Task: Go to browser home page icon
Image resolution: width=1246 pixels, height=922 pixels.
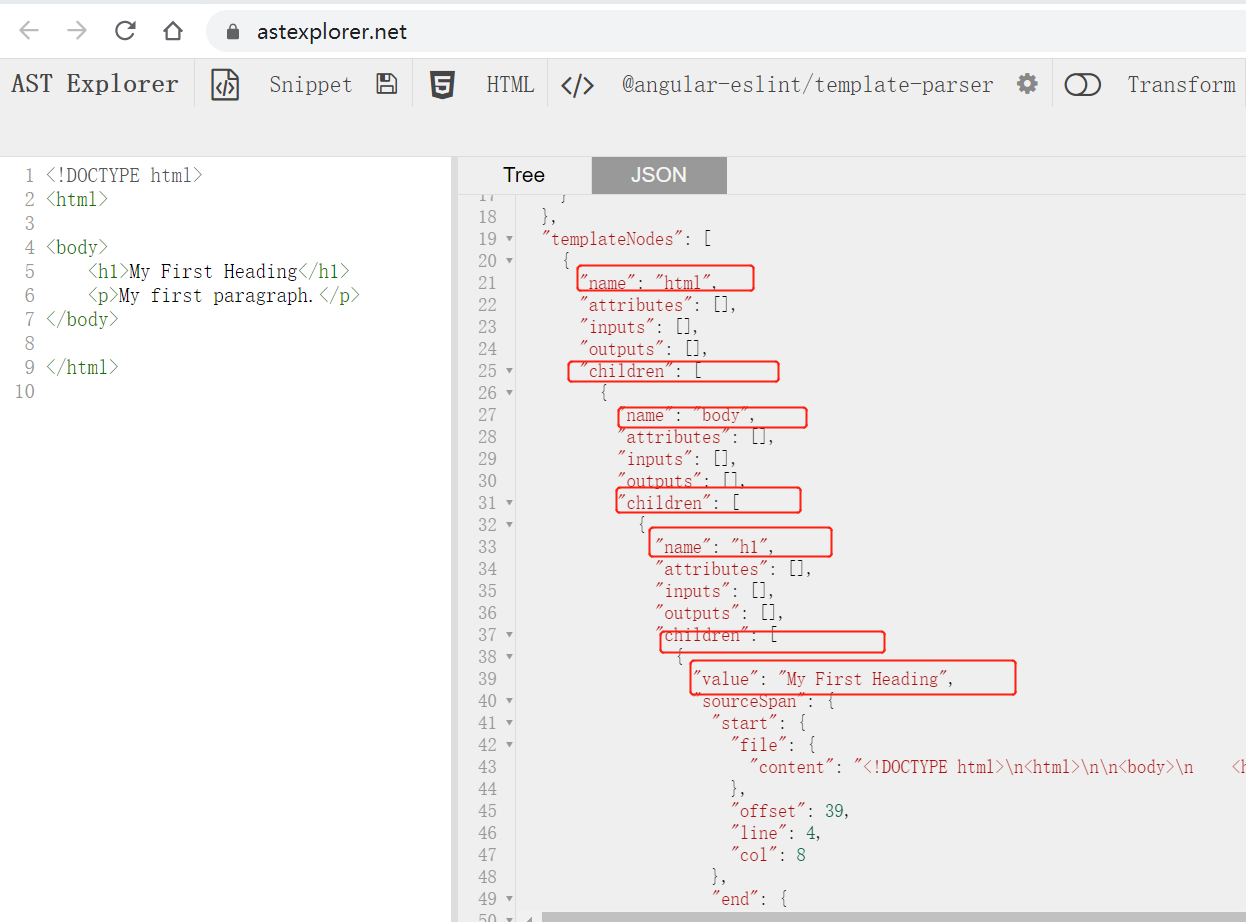Action: point(173,31)
